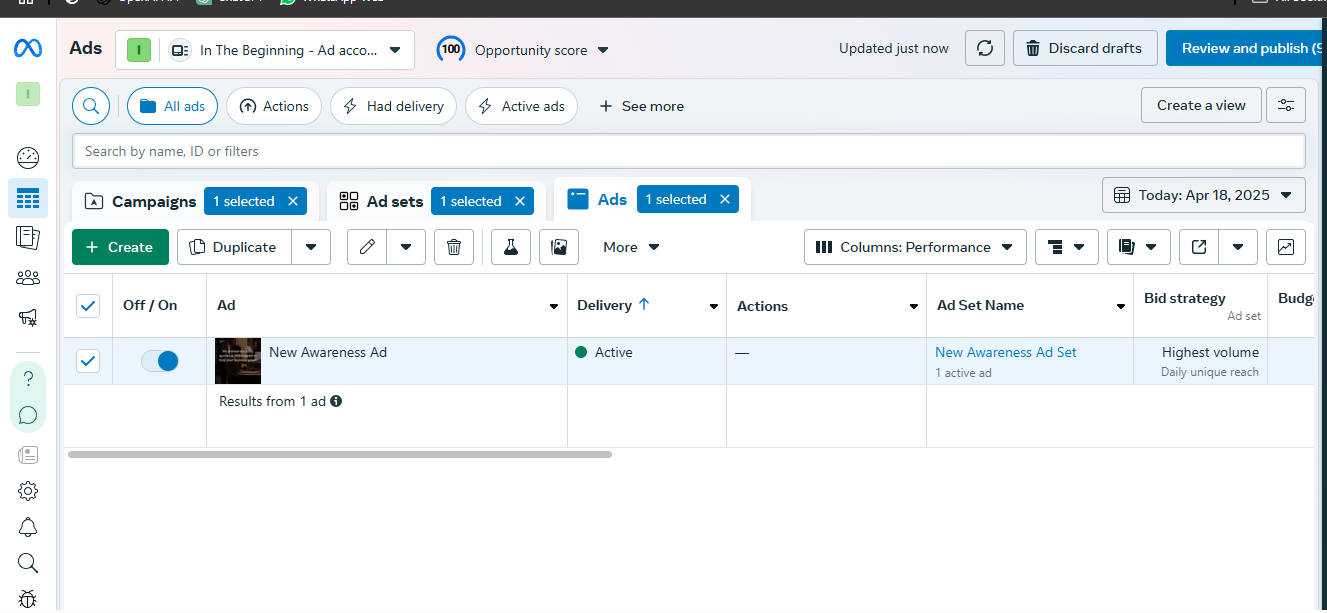
Task: Toggle off the New Awareness Ad switch
Action: [x=160, y=361]
